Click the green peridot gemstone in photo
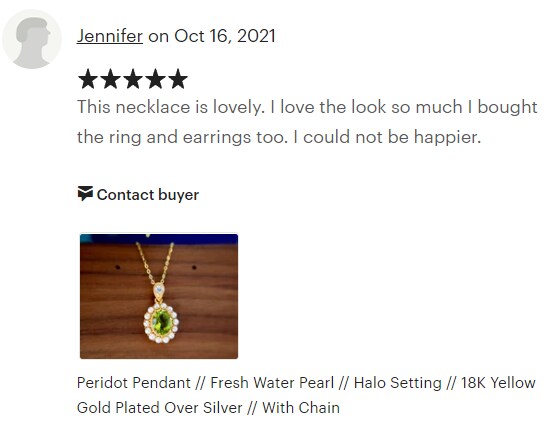The image size is (560, 439). pos(162,322)
